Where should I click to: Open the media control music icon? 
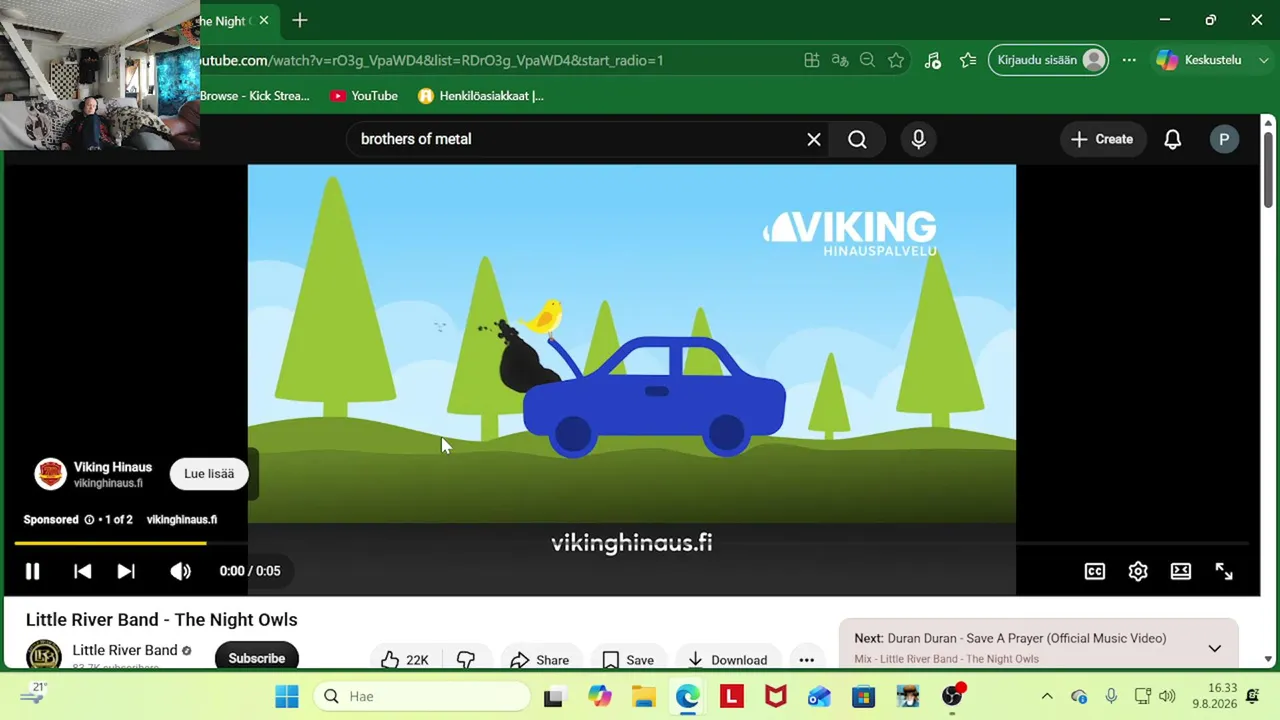click(x=932, y=60)
